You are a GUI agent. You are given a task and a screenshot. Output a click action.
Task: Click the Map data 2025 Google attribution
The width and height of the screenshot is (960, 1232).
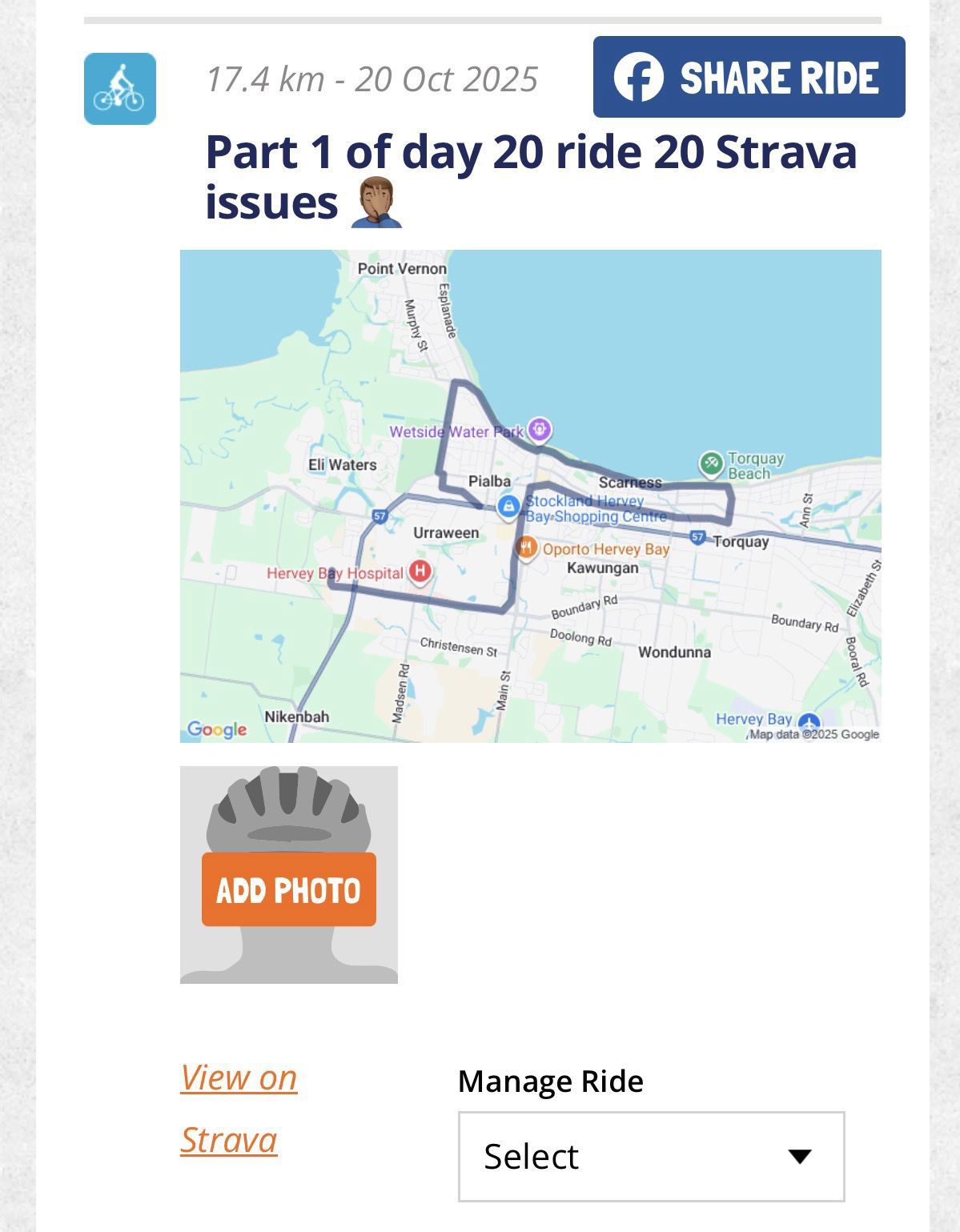pyautogui.click(x=813, y=734)
